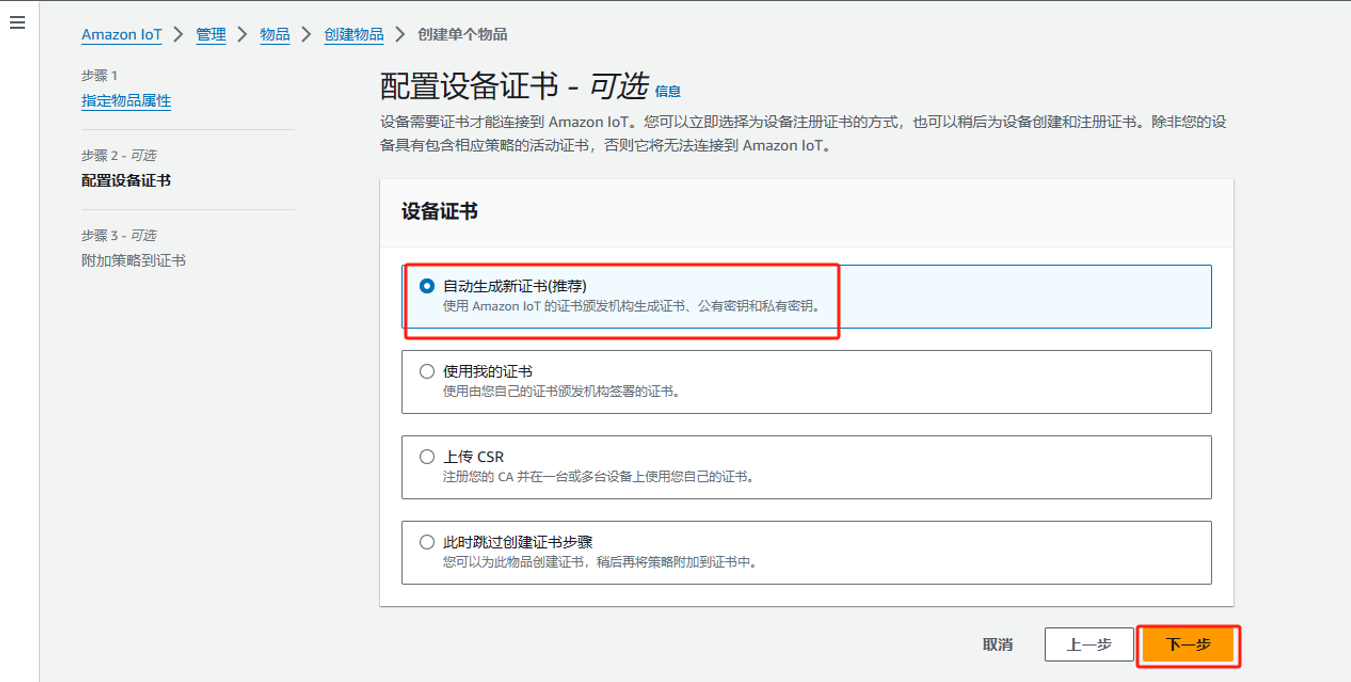This screenshot has height=682, width=1351.
Task: Click the 步骤 3 - 可选 label
Action: tap(118, 235)
